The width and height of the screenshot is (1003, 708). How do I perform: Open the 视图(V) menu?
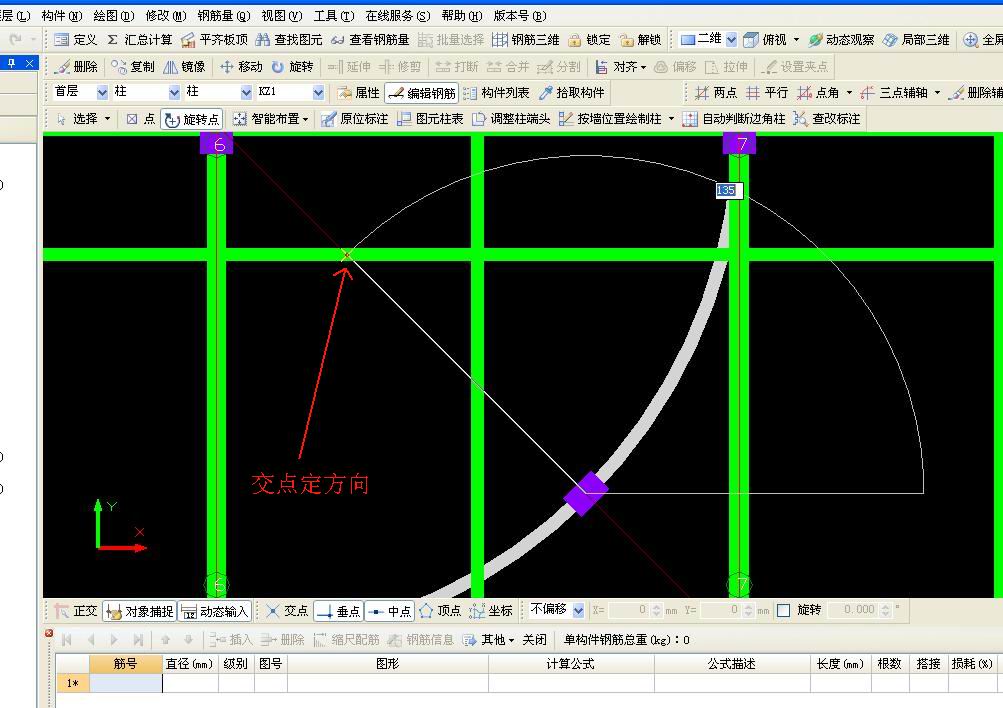281,15
